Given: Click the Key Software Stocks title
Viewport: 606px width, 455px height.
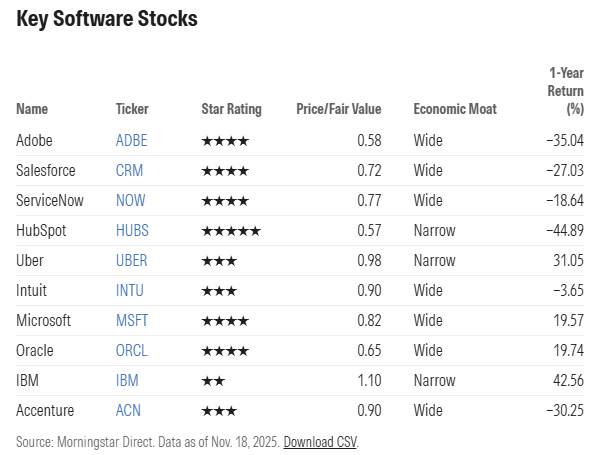Looking at the screenshot, I should [x=107, y=19].
